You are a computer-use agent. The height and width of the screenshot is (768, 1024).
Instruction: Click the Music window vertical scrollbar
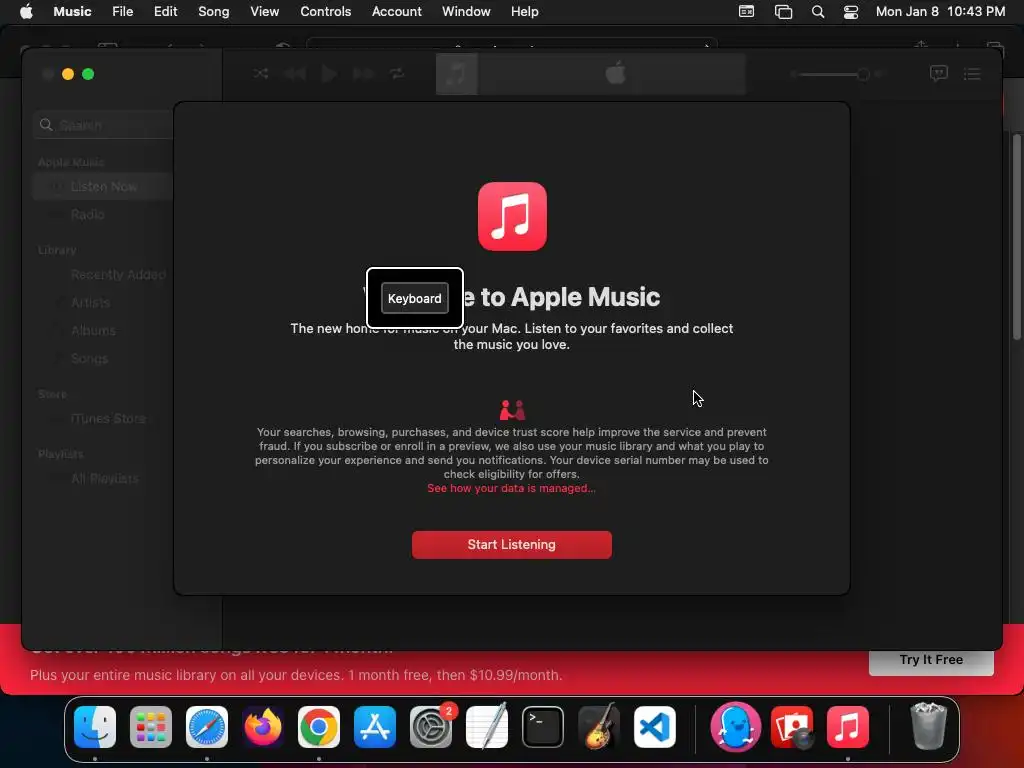click(1017, 236)
